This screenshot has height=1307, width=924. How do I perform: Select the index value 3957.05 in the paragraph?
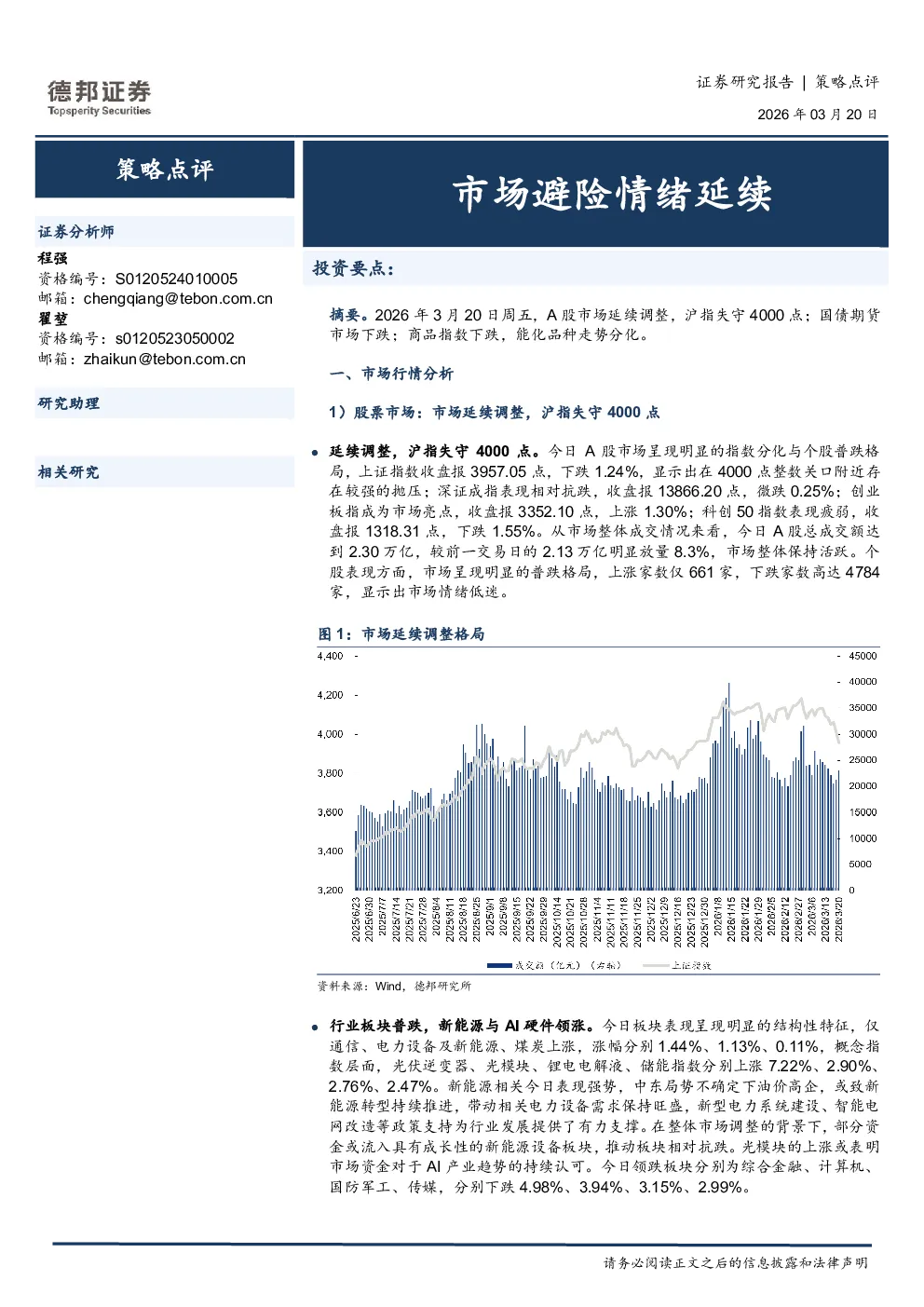click(x=498, y=471)
